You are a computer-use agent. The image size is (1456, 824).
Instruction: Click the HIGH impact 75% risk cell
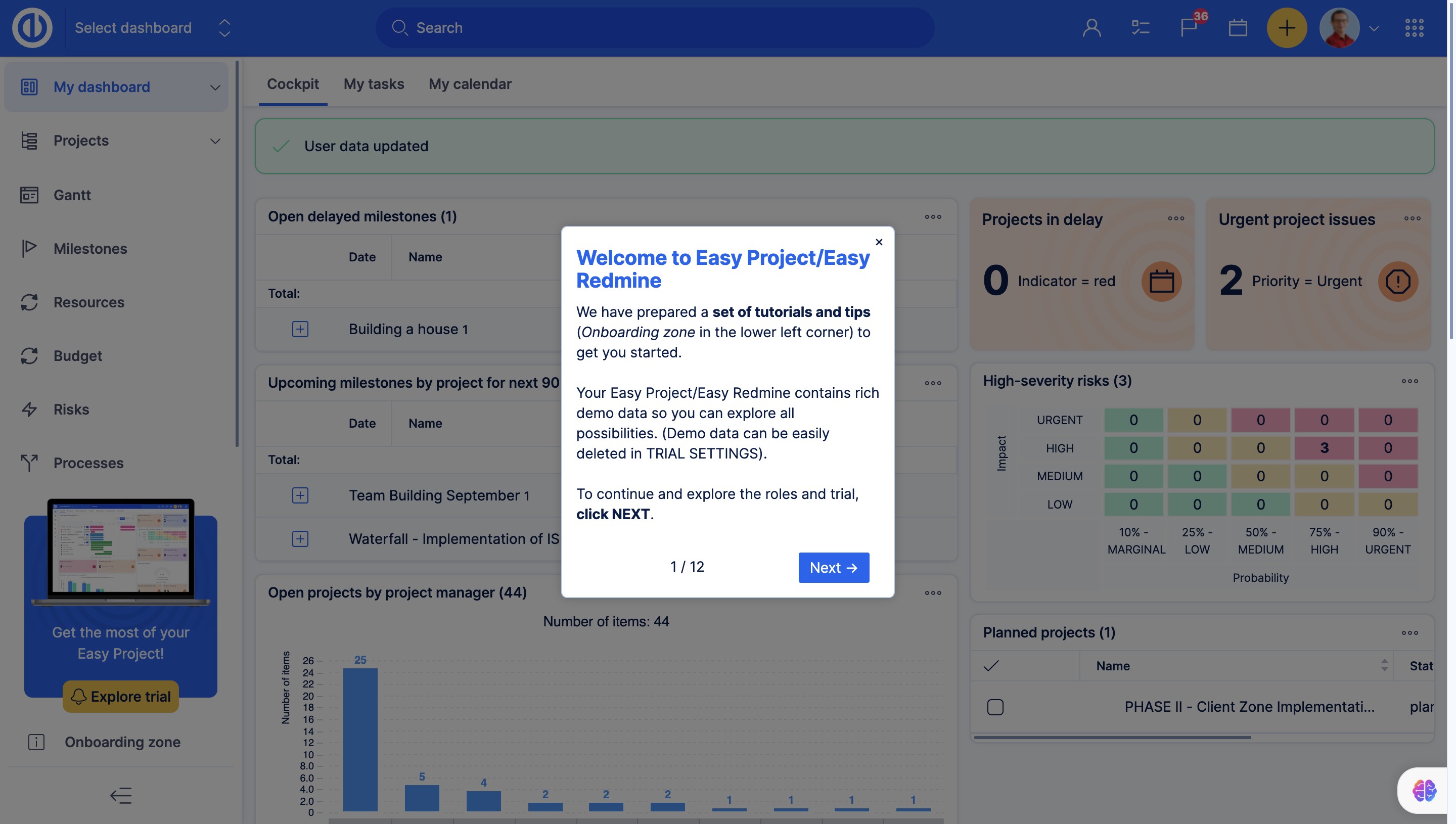pyautogui.click(x=1324, y=448)
